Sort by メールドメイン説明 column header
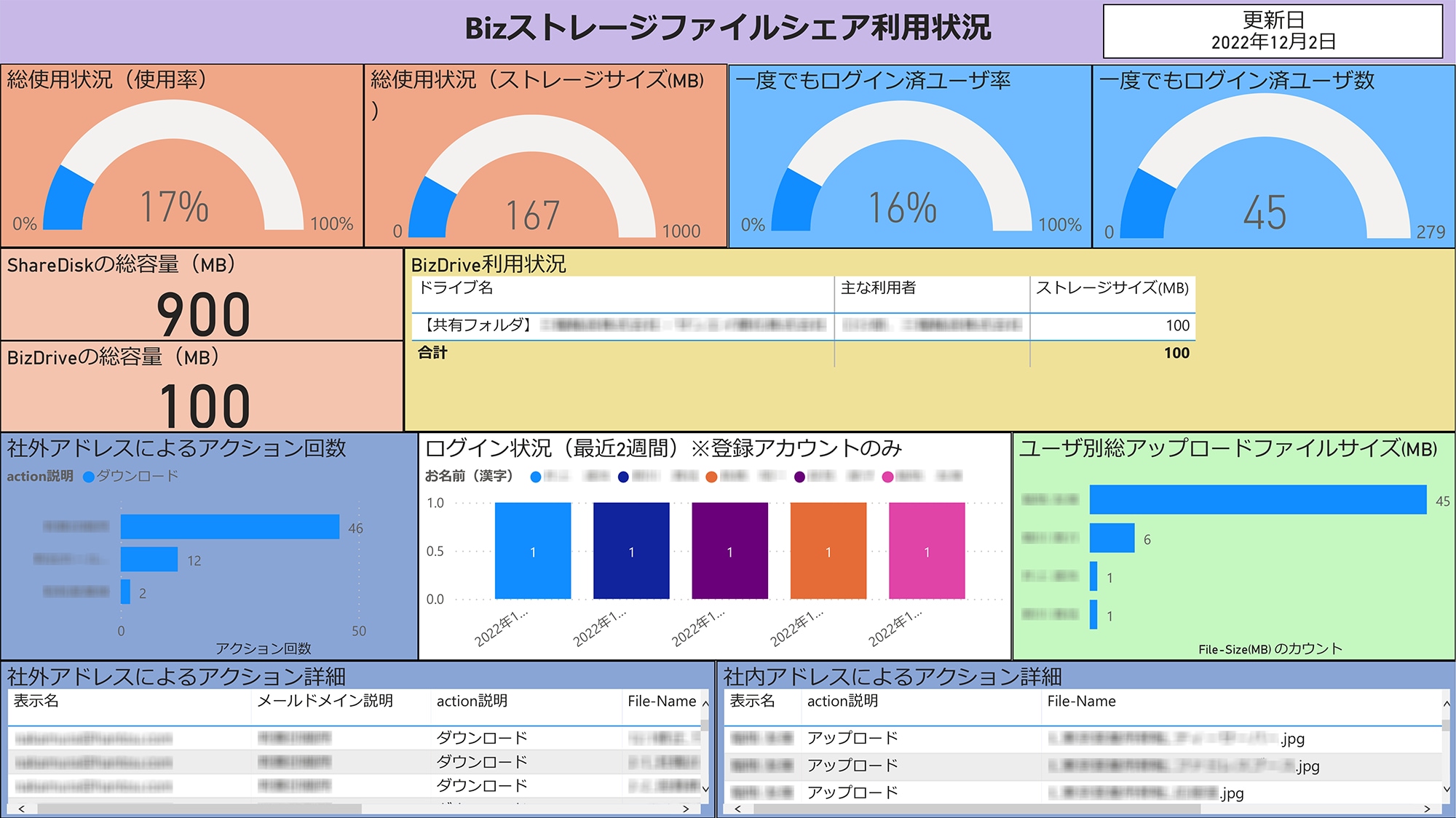 pyautogui.click(x=325, y=701)
